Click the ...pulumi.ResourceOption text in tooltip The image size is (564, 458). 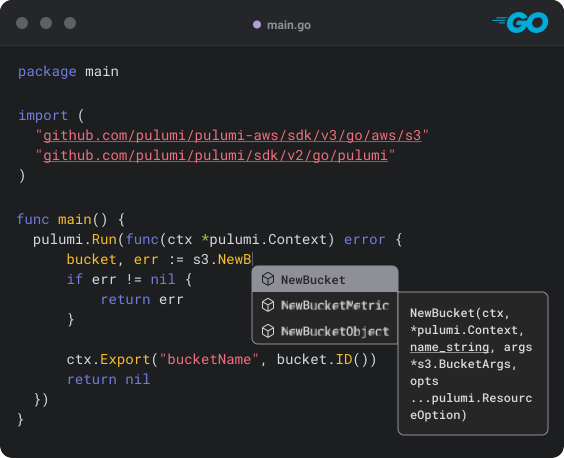[471, 407]
